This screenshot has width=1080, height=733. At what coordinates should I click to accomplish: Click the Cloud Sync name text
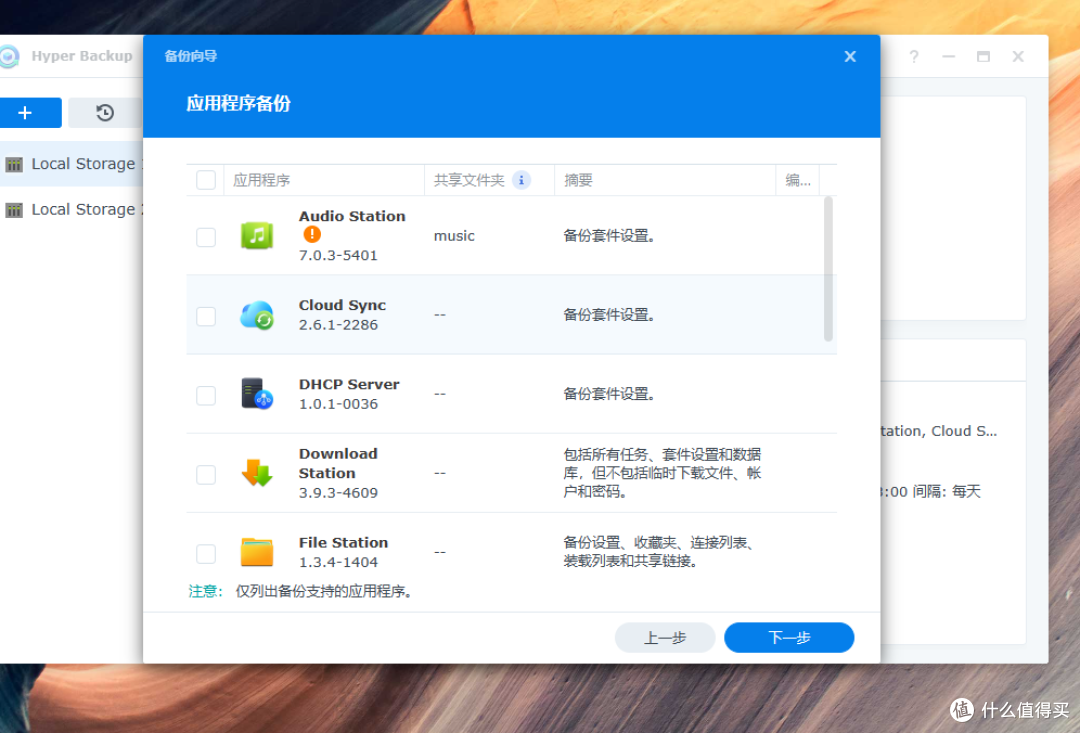coord(342,305)
